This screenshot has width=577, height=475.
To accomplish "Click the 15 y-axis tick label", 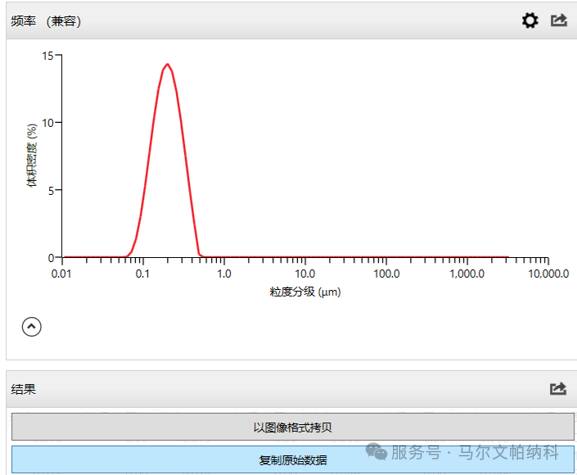I will pos(48,56).
